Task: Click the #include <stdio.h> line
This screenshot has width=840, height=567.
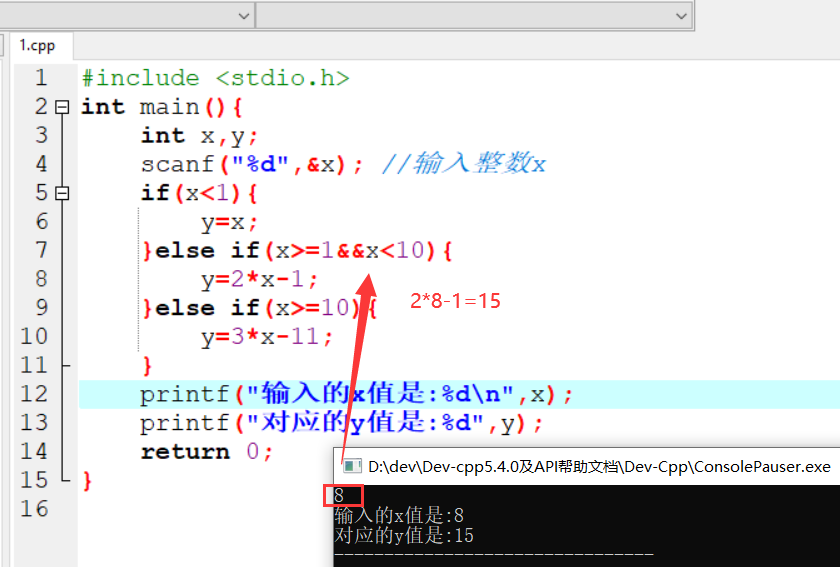Action: point(215,78)
